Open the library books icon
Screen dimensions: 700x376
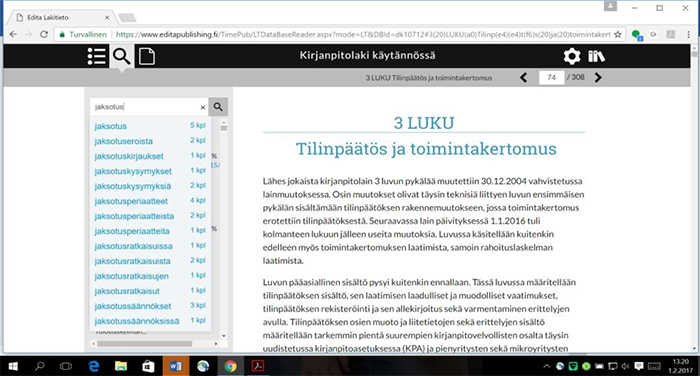coord(596,56)
